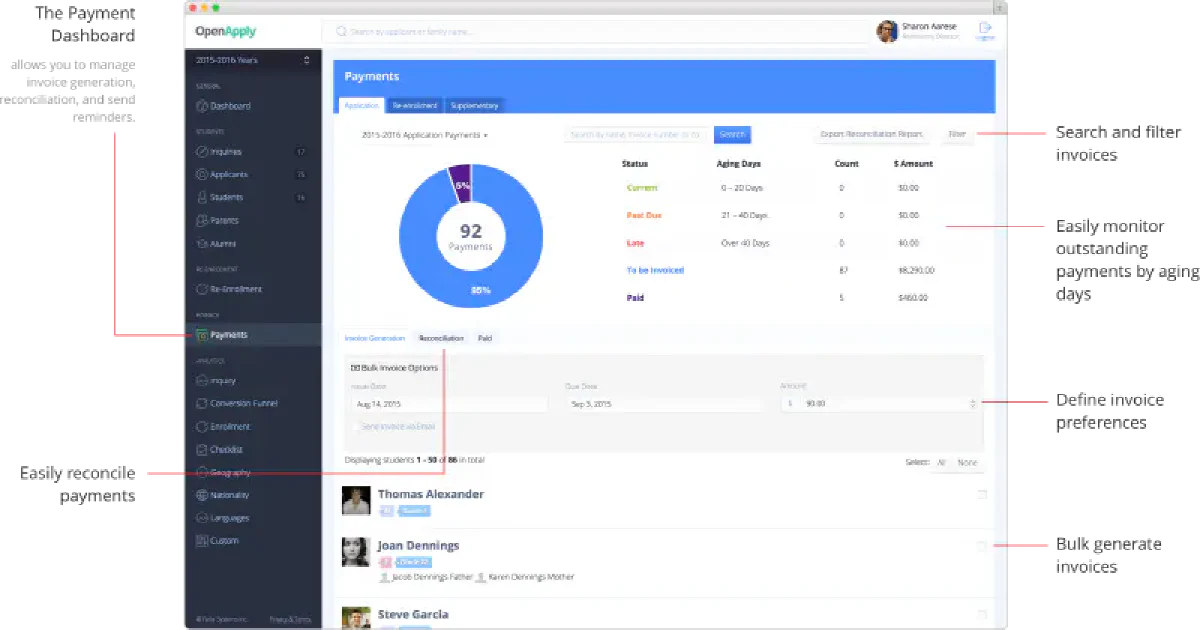Screen dimensions: 1200x630
Task: Click the Geography analytics icon
Action: coord(203,472)
